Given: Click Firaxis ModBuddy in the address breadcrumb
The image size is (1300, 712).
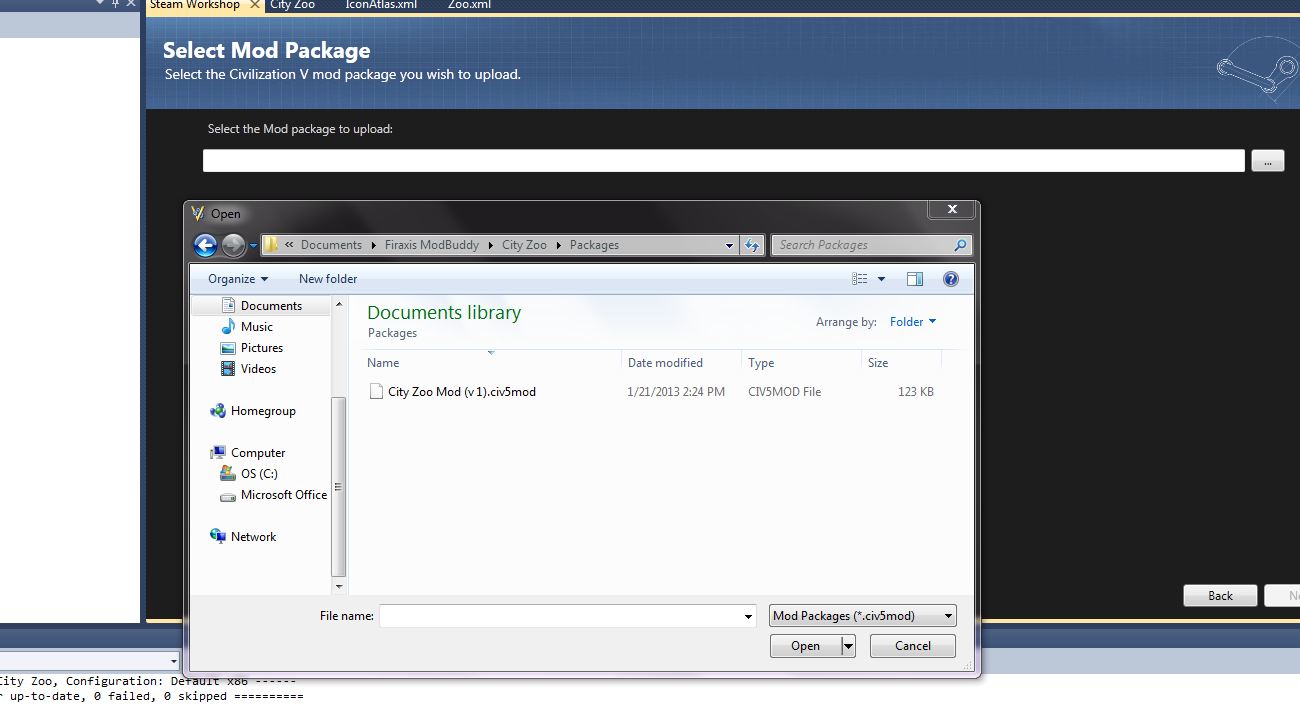Looking at the screenshot, I should point(431,245).
